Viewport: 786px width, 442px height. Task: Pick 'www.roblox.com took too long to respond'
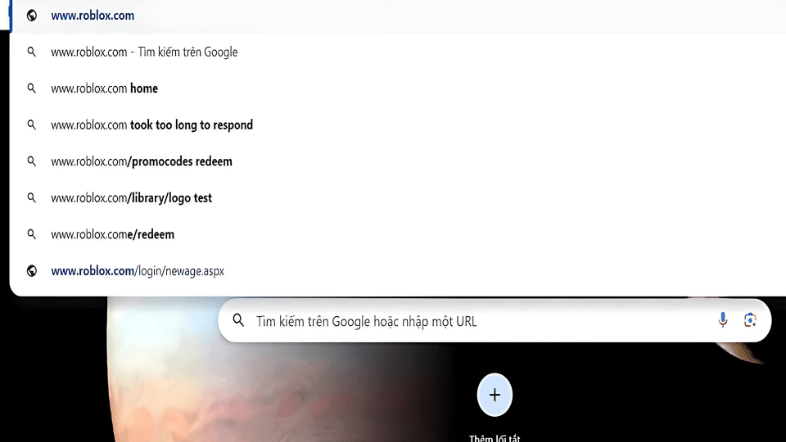point(398,125)
